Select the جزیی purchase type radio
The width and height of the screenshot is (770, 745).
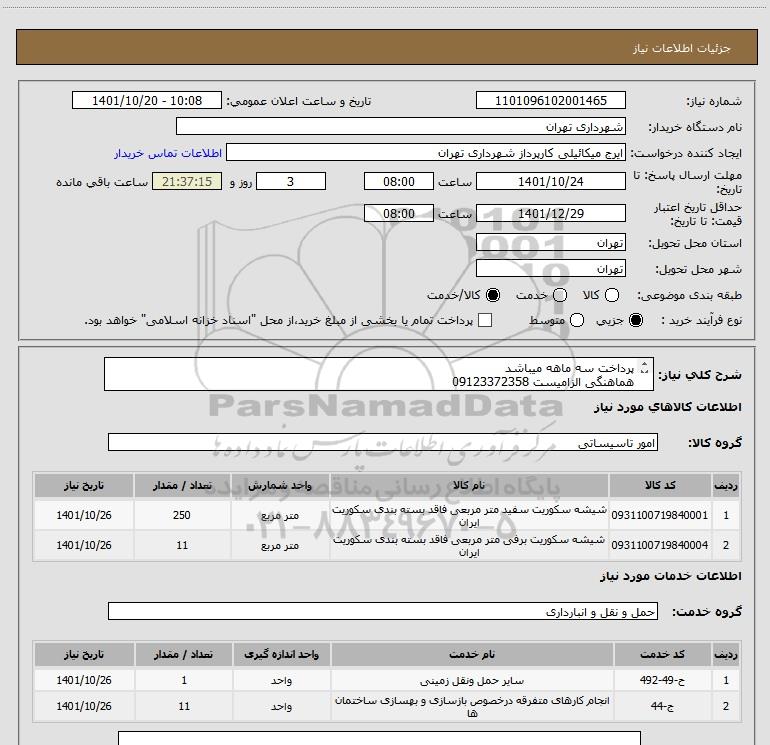click(636, 320)
